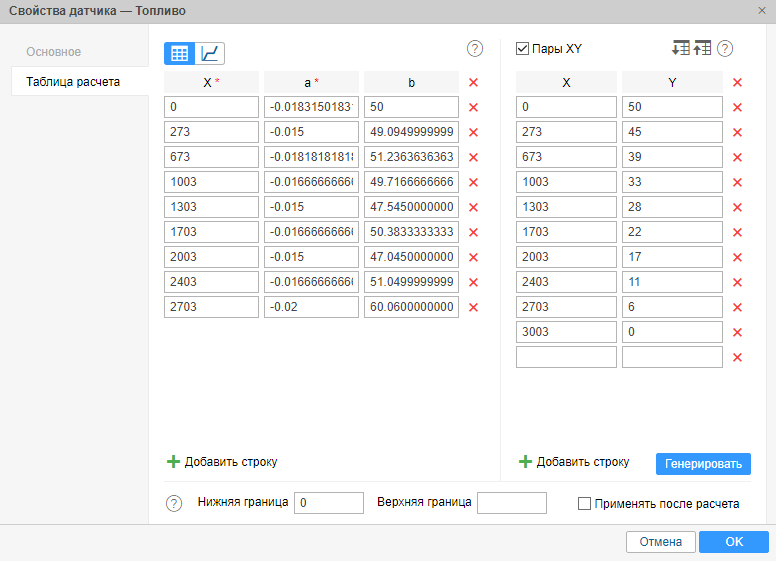Delete XY pair row with X 3003

737,332
